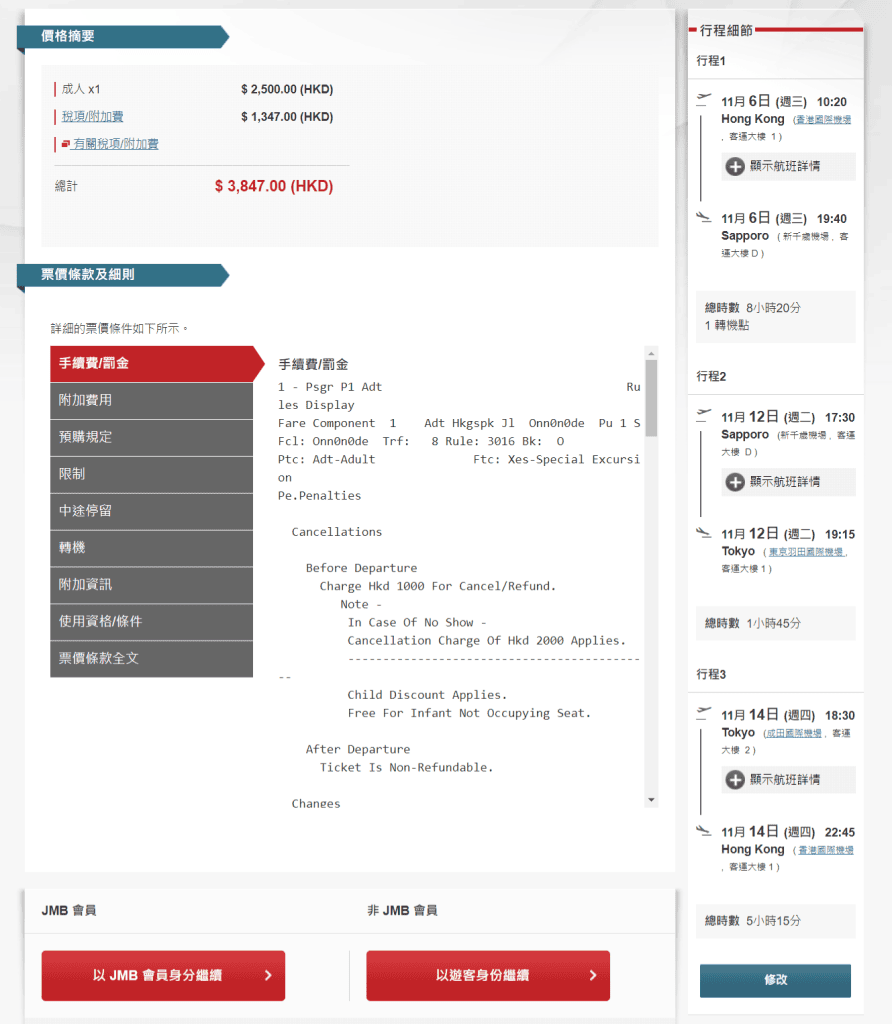This screenshot has width=892, height=1024.
Task: Click the red popup icon beside 有關稅項/附加費
Action: [x=65, y=144]
